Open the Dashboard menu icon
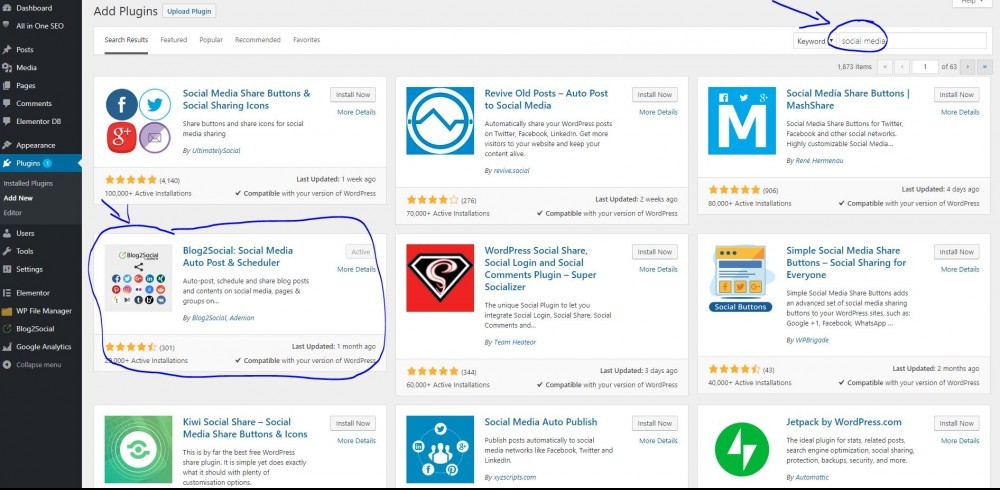1000x490 pixels. [6, 8]
